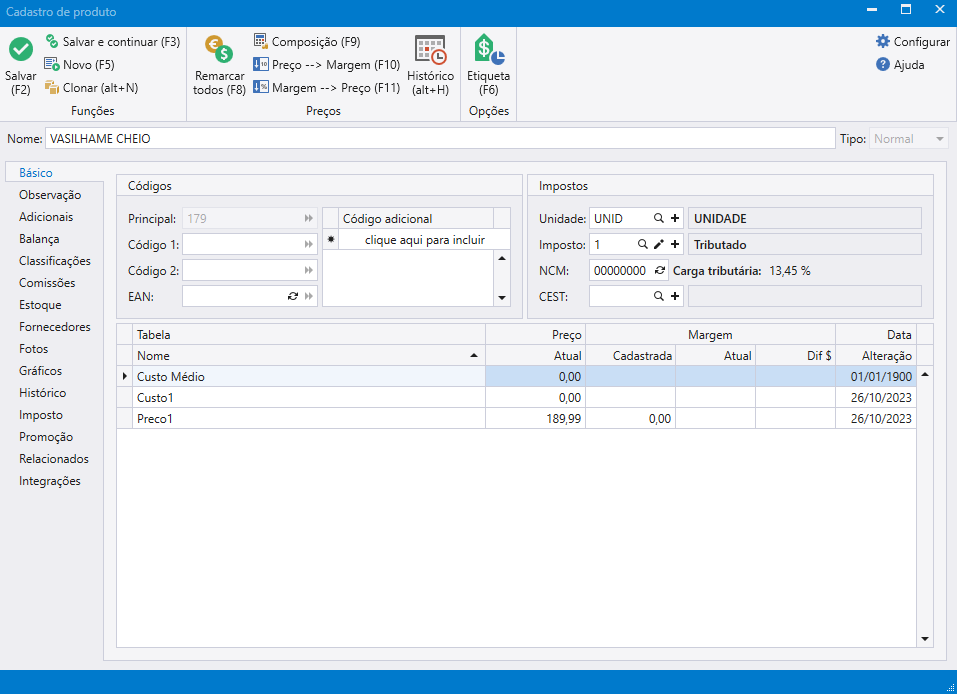Click the price table scroll-up arrow
Image resolution: width=957 pixels, height=694 pixels.
[925, 374]
